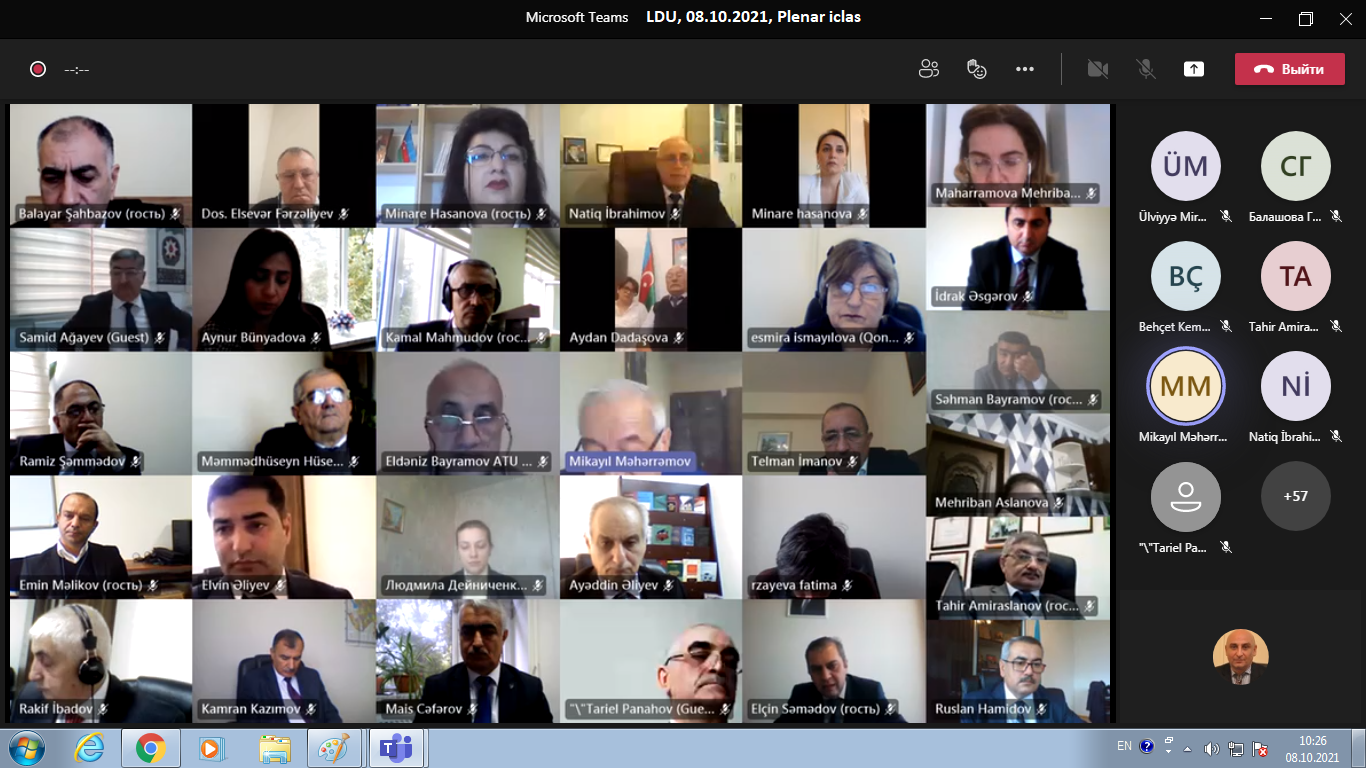Click the share content tray icon
The image size is (1366, 768).
coord(1193,69)
